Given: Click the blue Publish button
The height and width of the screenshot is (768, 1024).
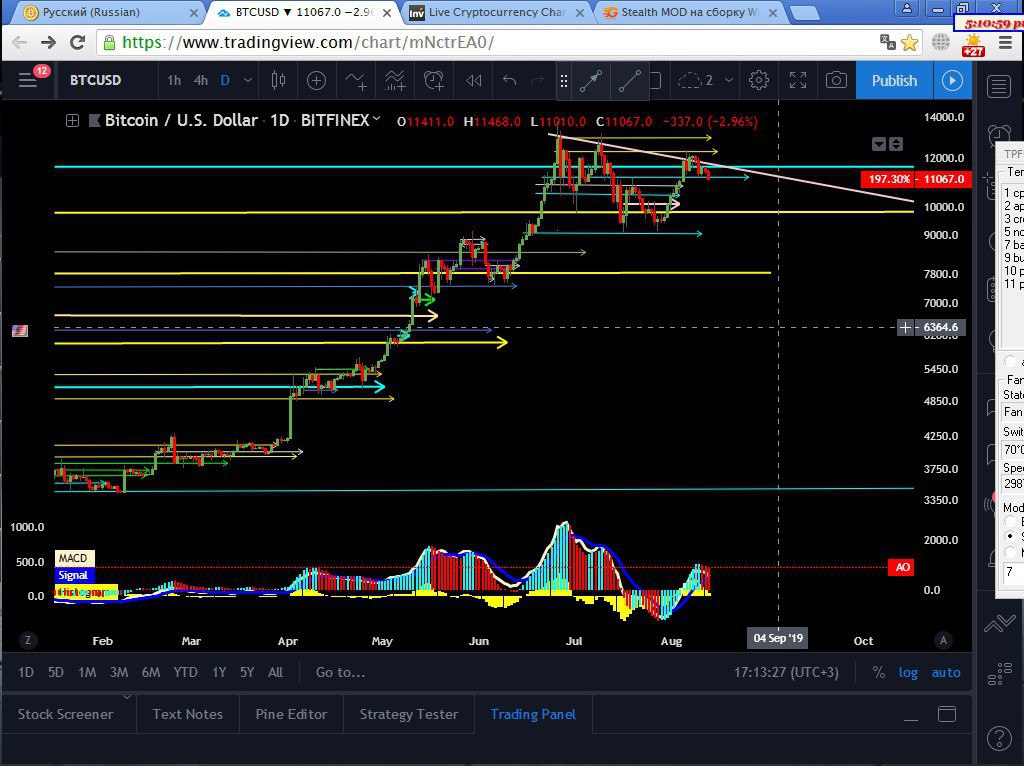Looking at the screenshot, I should click(x=894, y=80).
